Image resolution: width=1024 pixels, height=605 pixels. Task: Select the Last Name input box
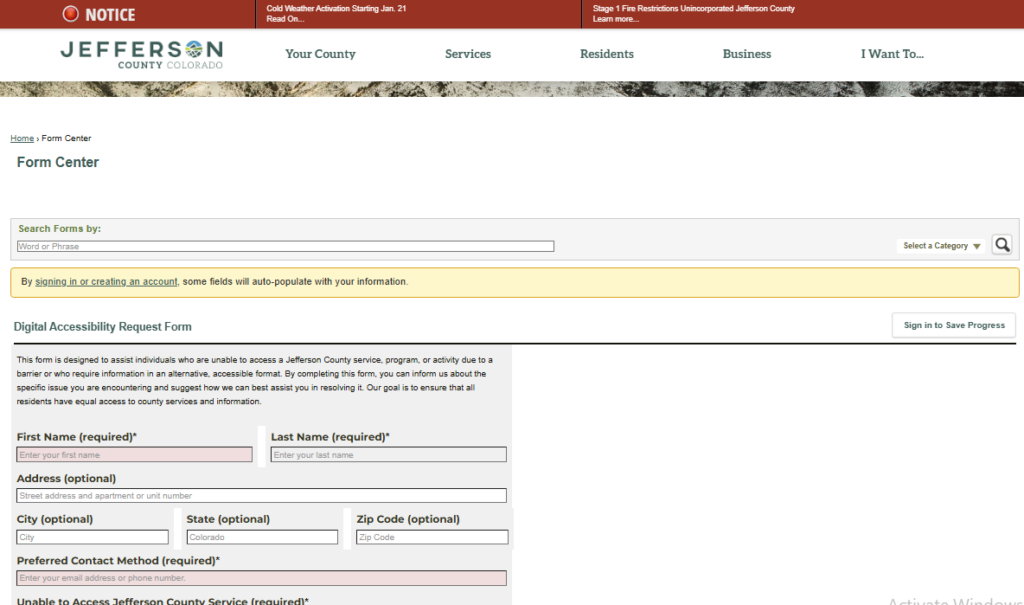(388, 455)
